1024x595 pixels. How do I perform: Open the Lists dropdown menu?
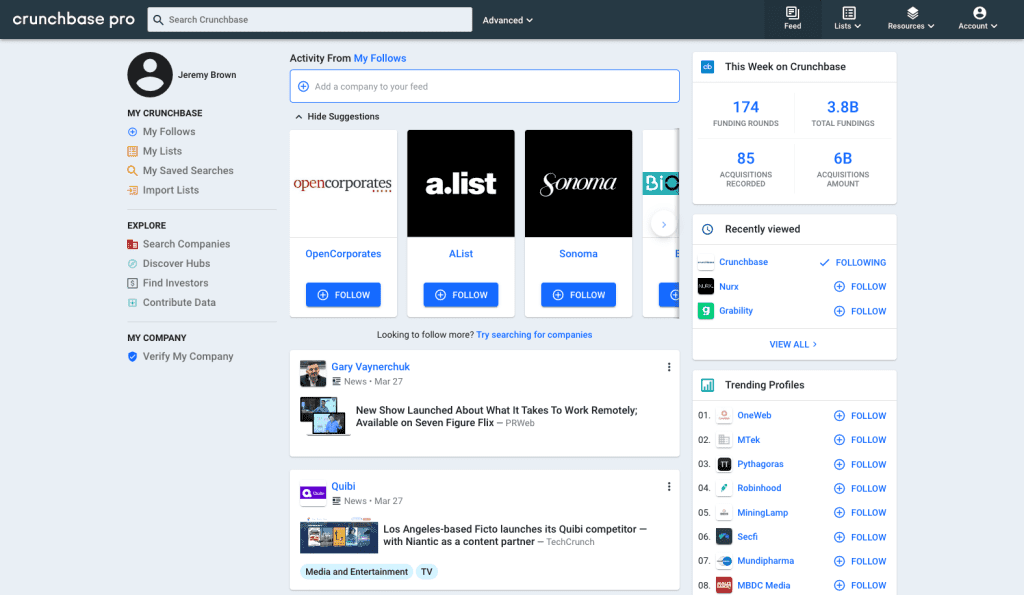coord(848,18)
